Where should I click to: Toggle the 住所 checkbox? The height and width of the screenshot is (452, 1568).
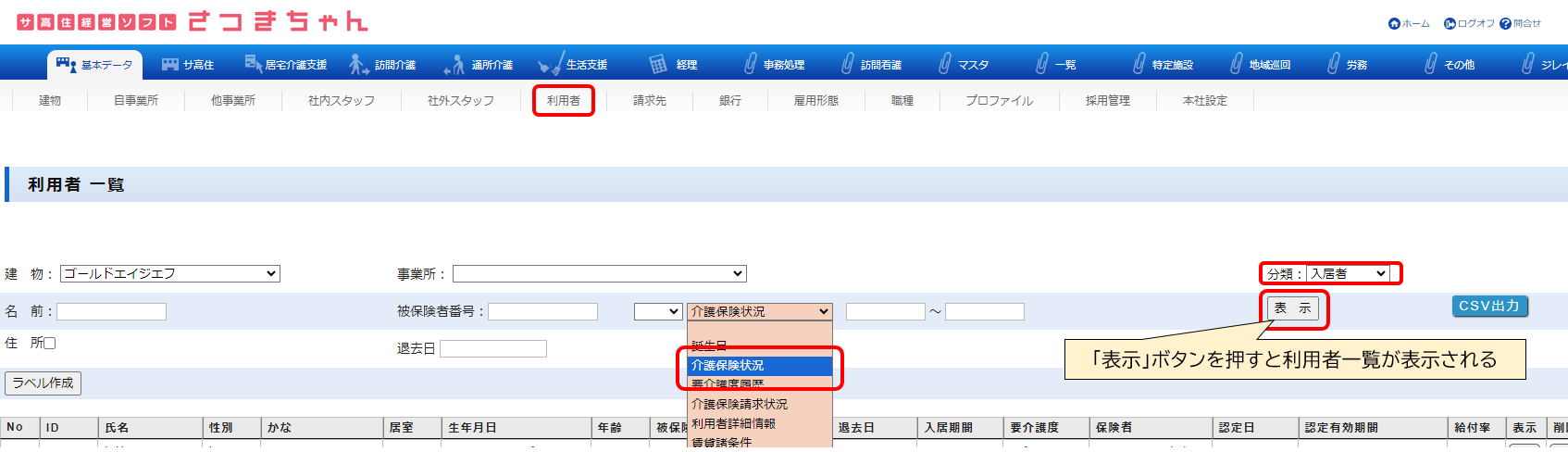click(50, 344)
